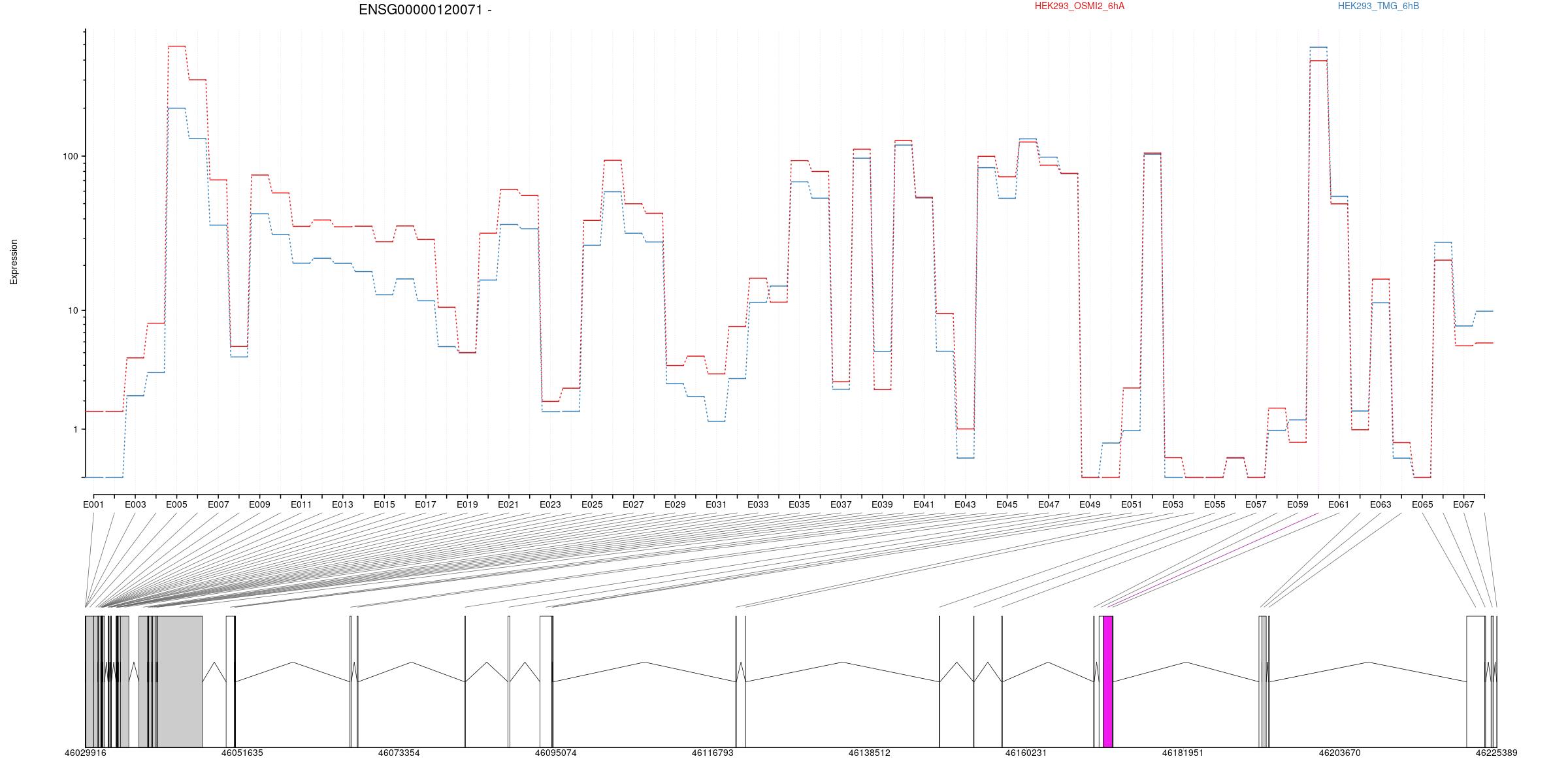Click y-axis tick value 100
The image size is (1568, 784).
(x=70, y=156)
